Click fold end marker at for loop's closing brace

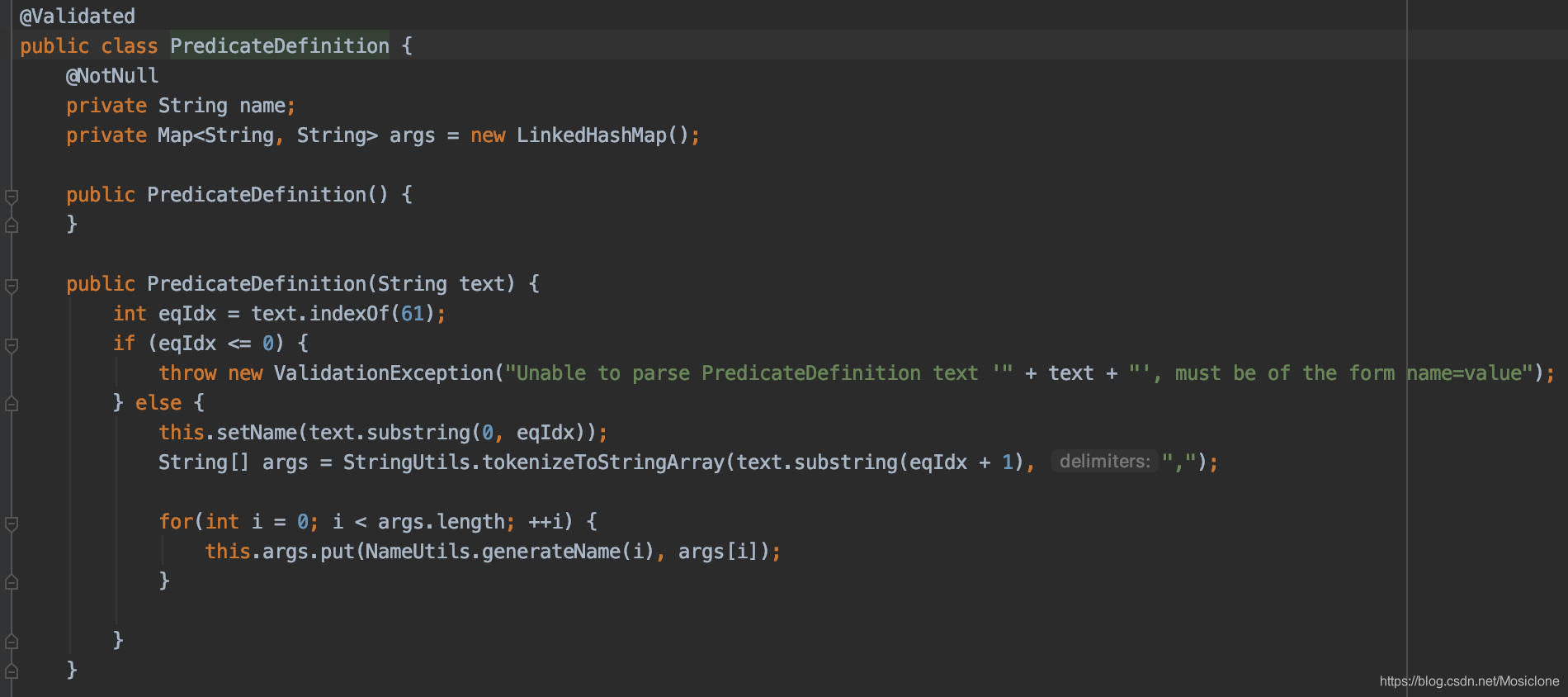[12, 581]
